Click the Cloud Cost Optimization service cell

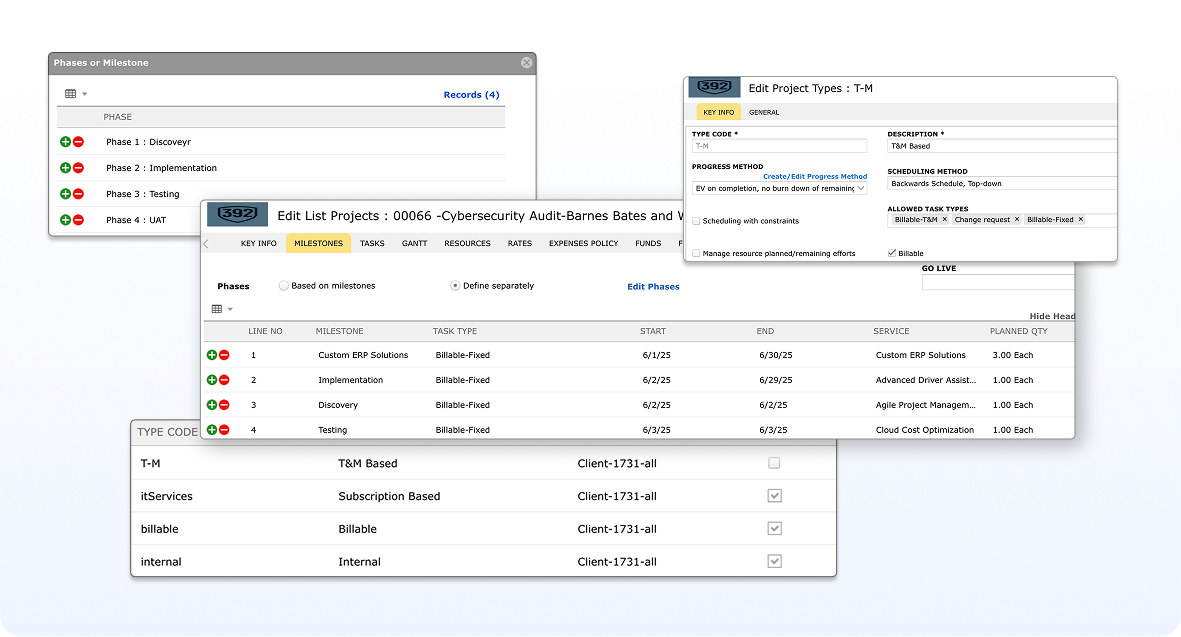(924, 430)
